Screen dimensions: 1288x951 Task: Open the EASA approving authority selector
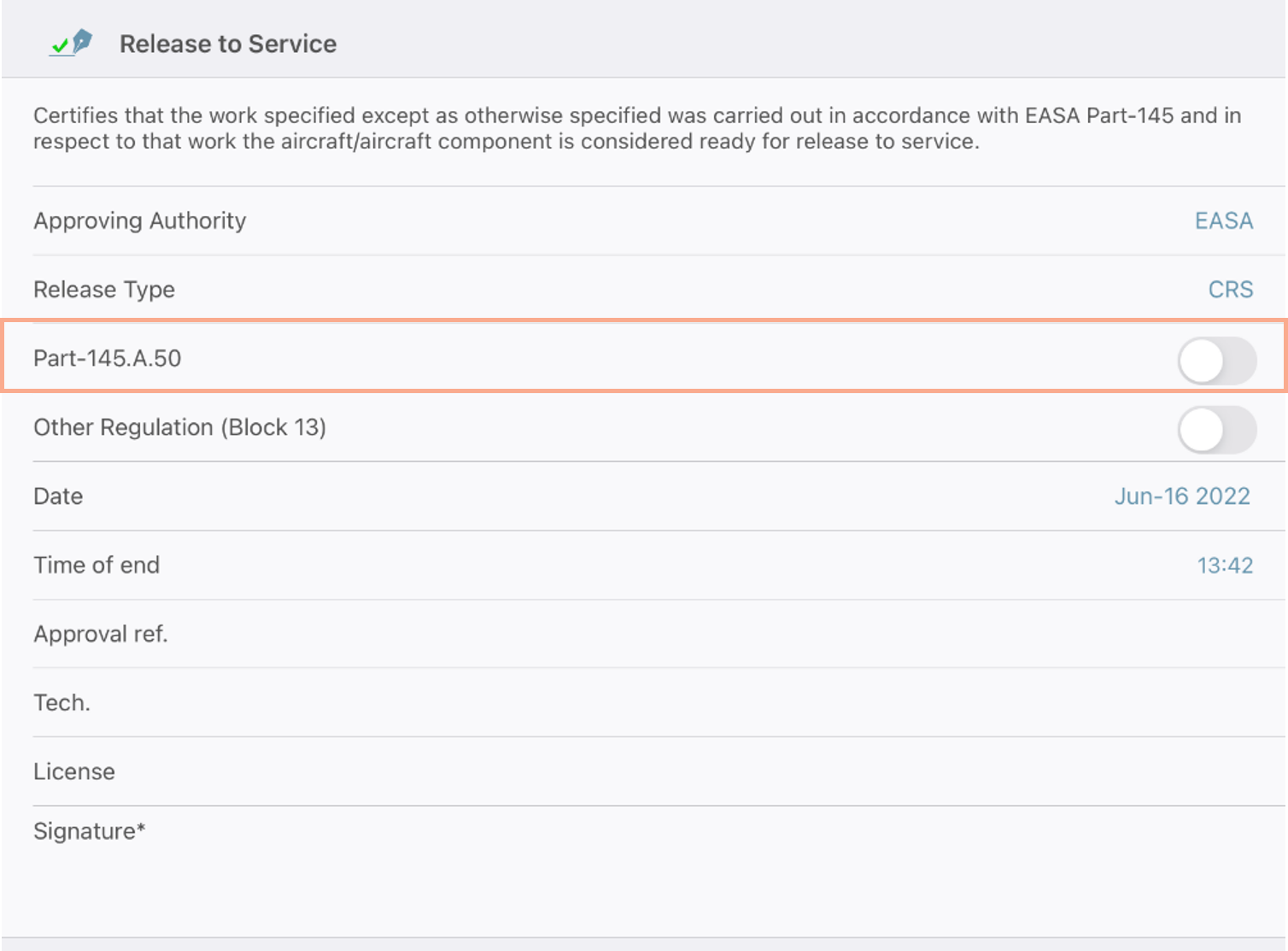pos(1223,220)
